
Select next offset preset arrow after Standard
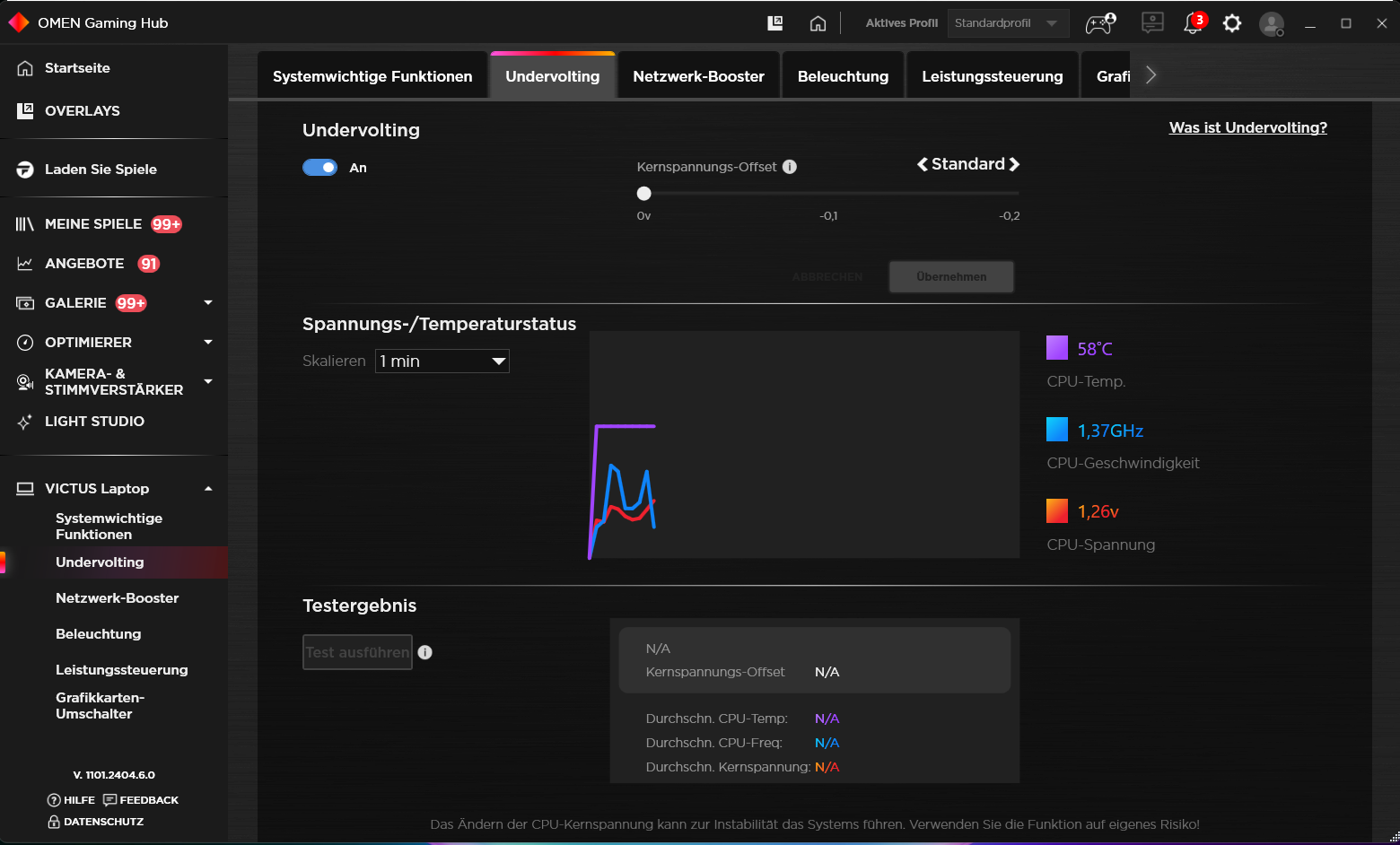tap(1014, 164)
